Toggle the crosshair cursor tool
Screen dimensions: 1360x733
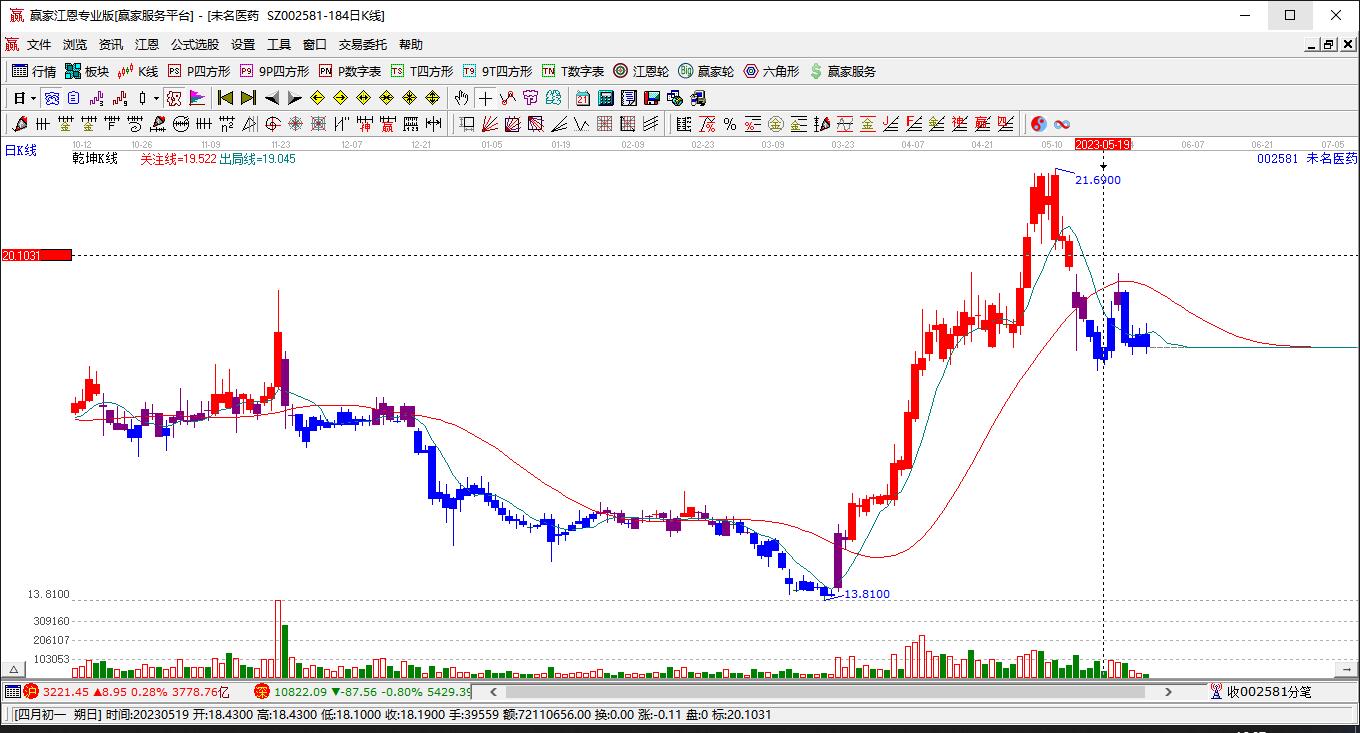485,98
